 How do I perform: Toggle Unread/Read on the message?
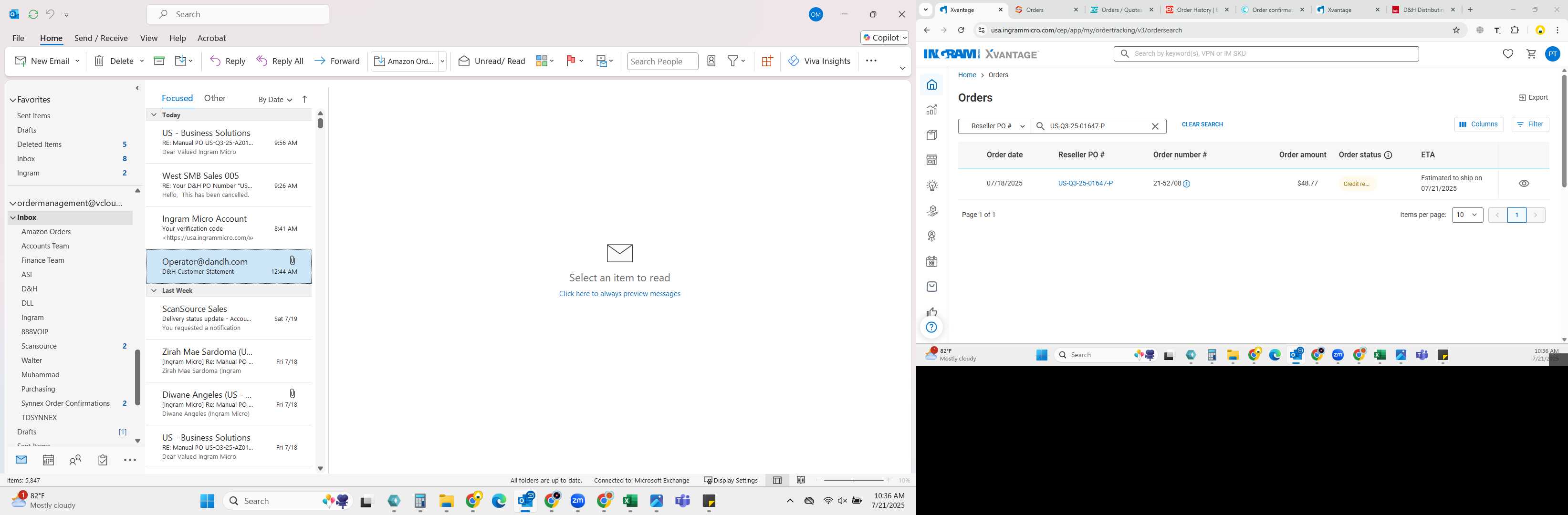point(492,61)
